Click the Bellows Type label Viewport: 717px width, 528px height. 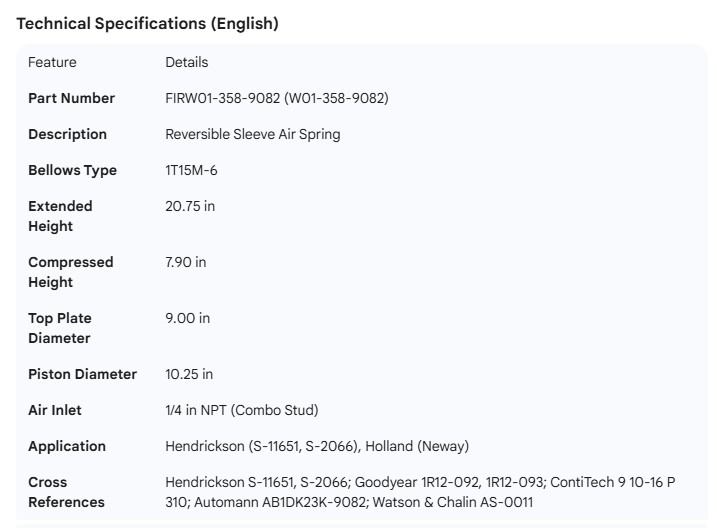pyautogui.click(x=72, y=170)
